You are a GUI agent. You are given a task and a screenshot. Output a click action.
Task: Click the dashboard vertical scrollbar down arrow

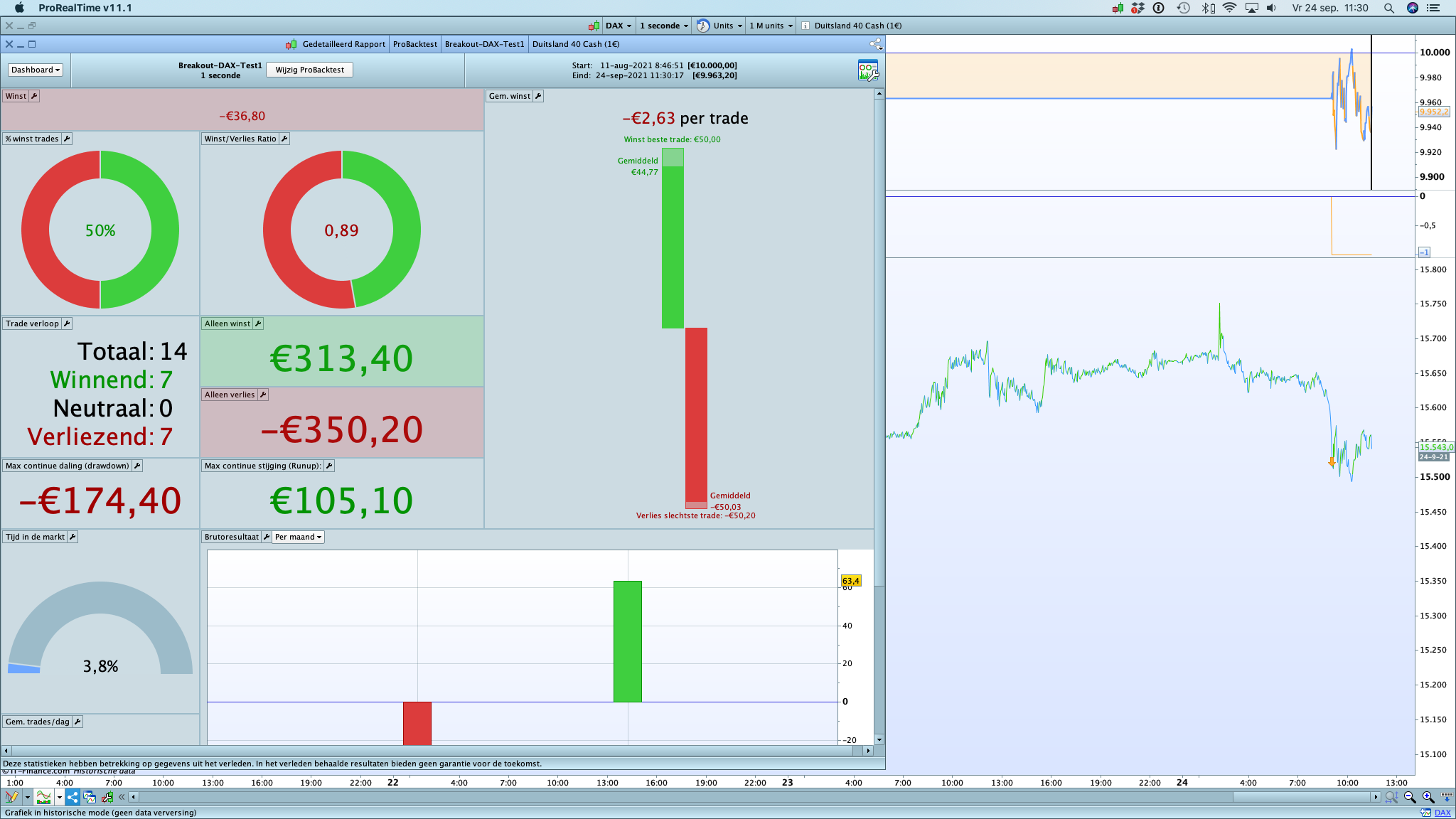pos(879,740)
